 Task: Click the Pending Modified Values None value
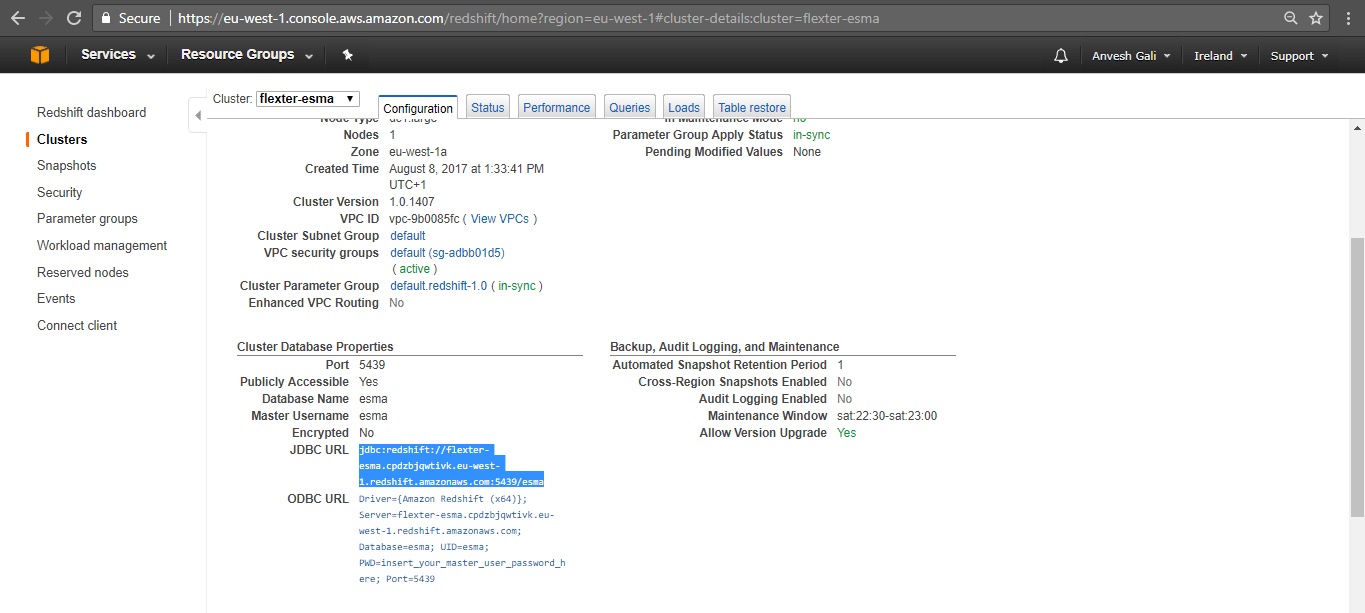tap(807, 152)
